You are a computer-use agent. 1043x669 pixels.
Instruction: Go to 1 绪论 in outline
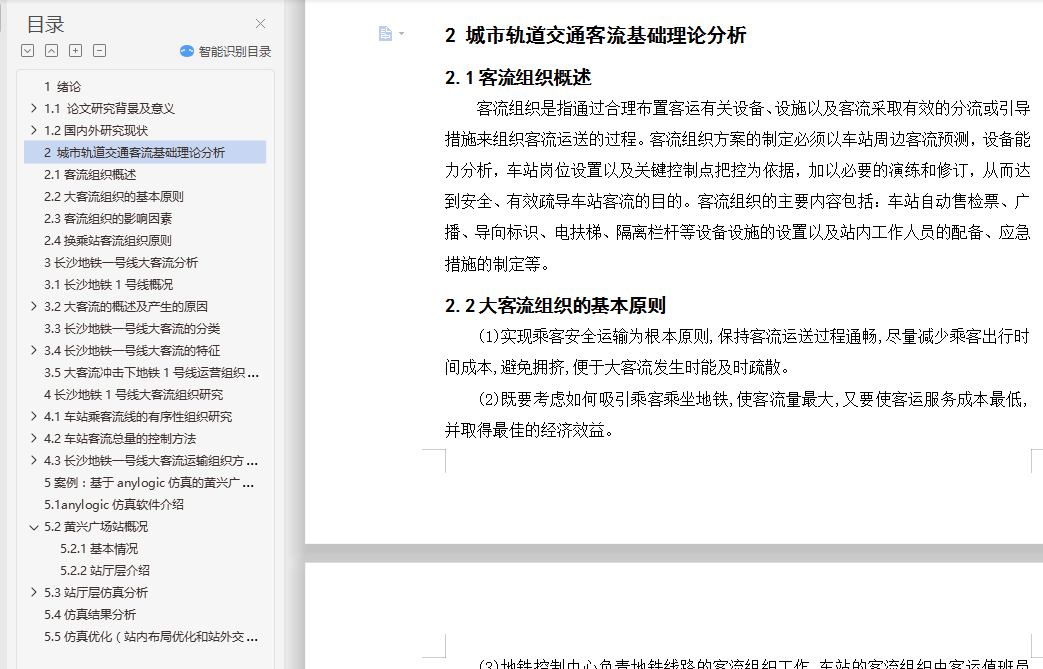(63, 86)
